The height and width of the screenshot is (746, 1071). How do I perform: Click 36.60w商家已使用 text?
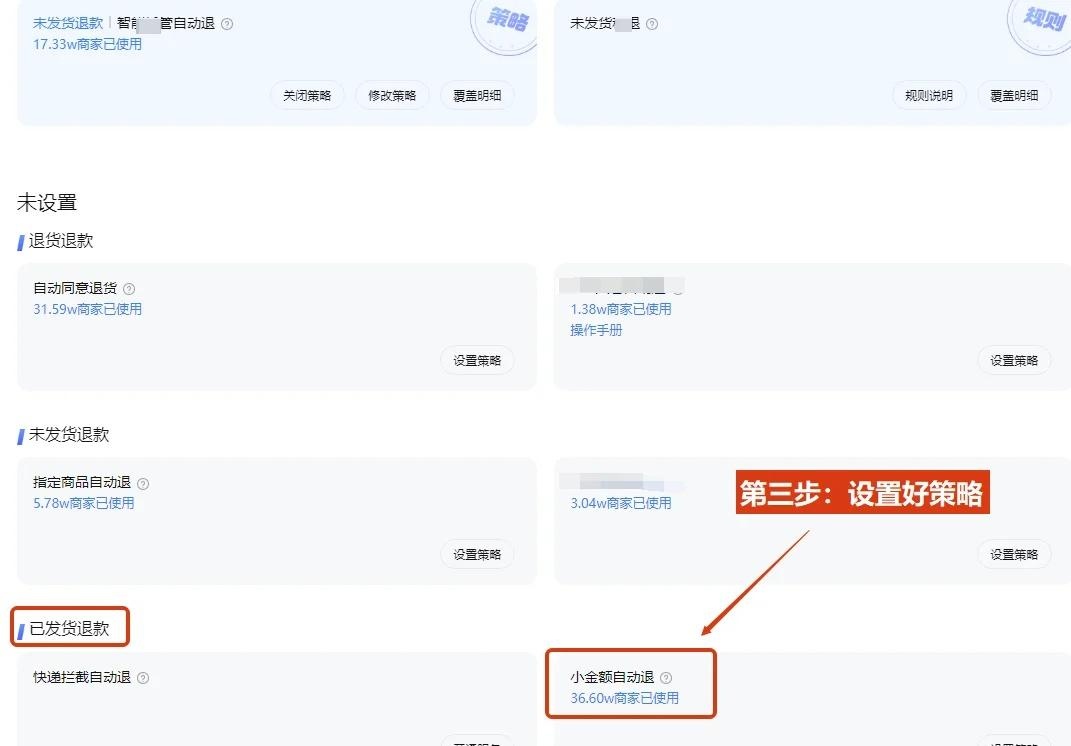(624, 698)
